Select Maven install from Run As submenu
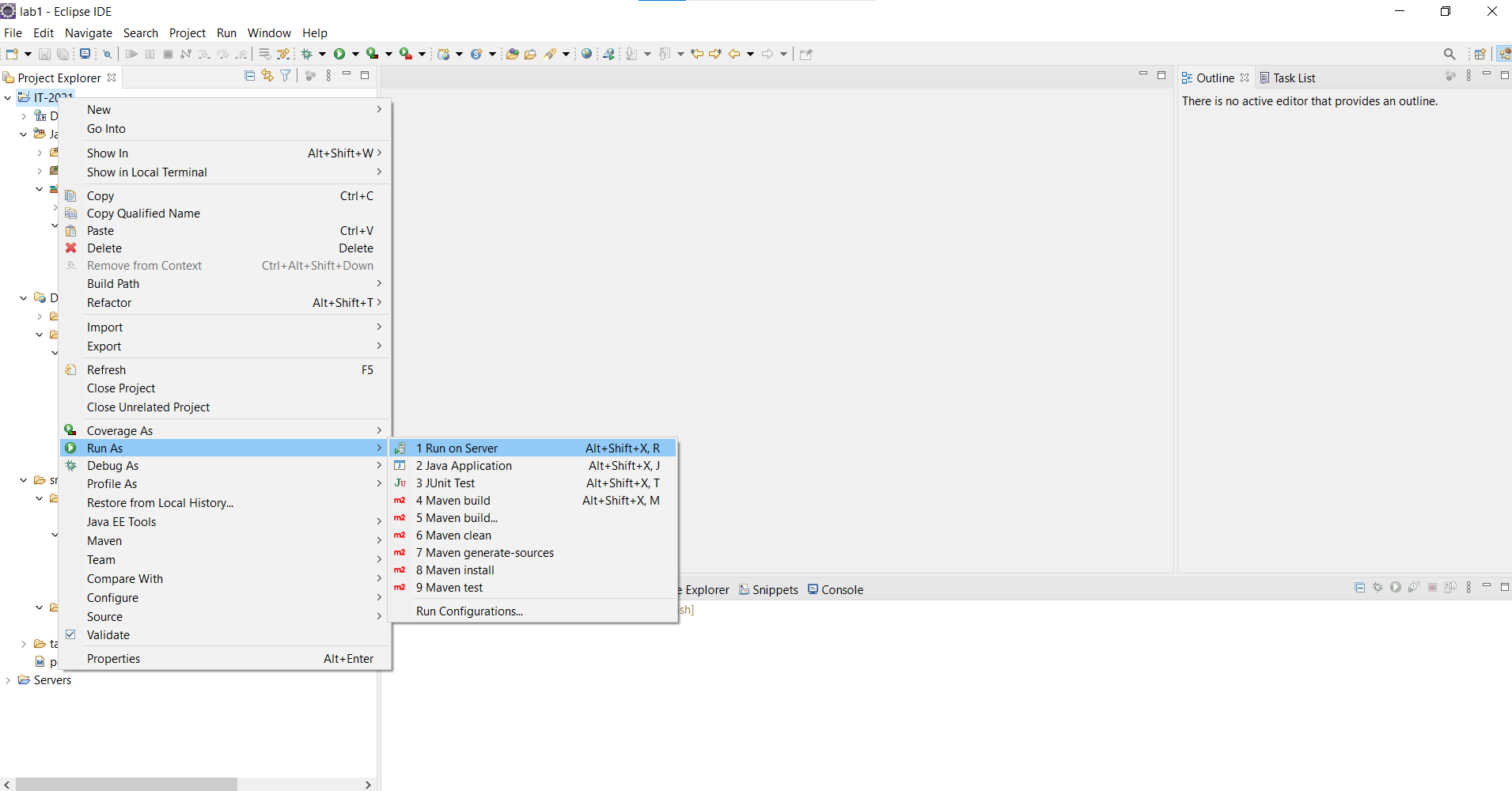 (533, 570)
